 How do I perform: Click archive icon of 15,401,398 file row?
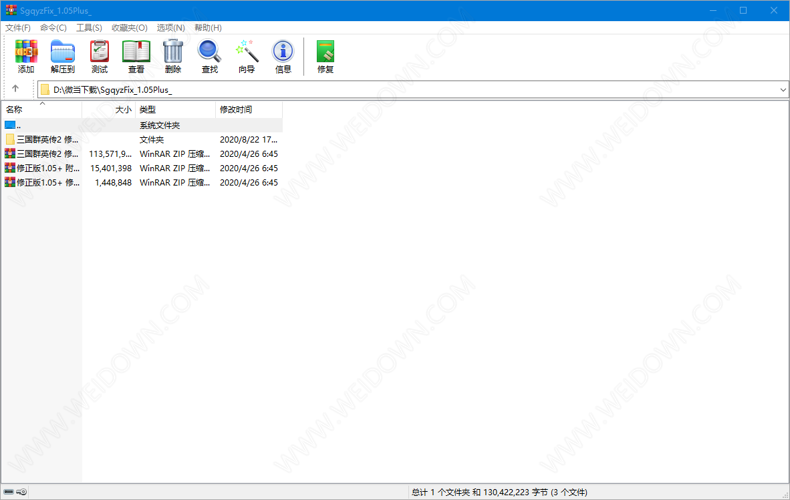click(x=10, y=168)
